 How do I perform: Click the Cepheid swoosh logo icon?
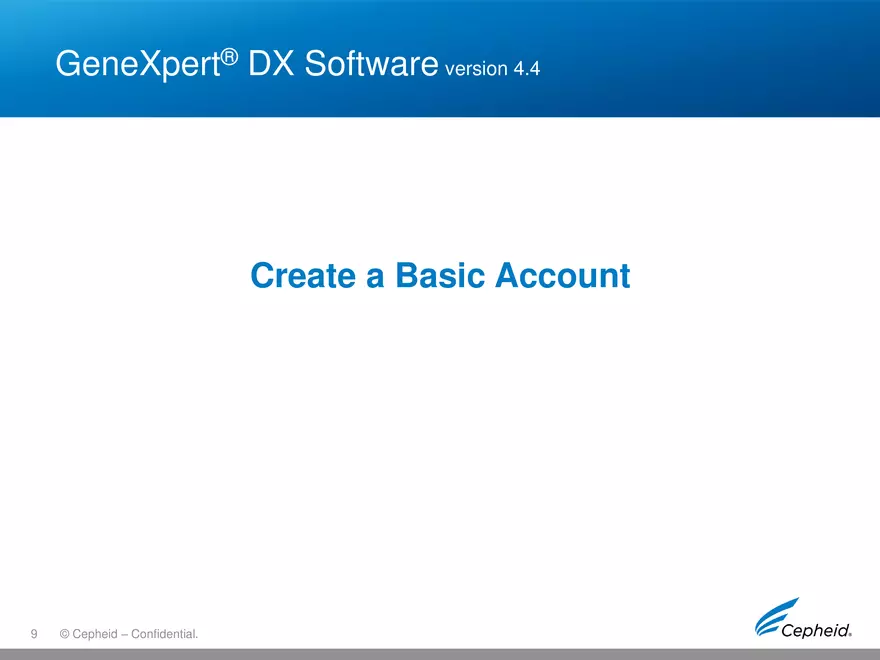tap(776, 612)
